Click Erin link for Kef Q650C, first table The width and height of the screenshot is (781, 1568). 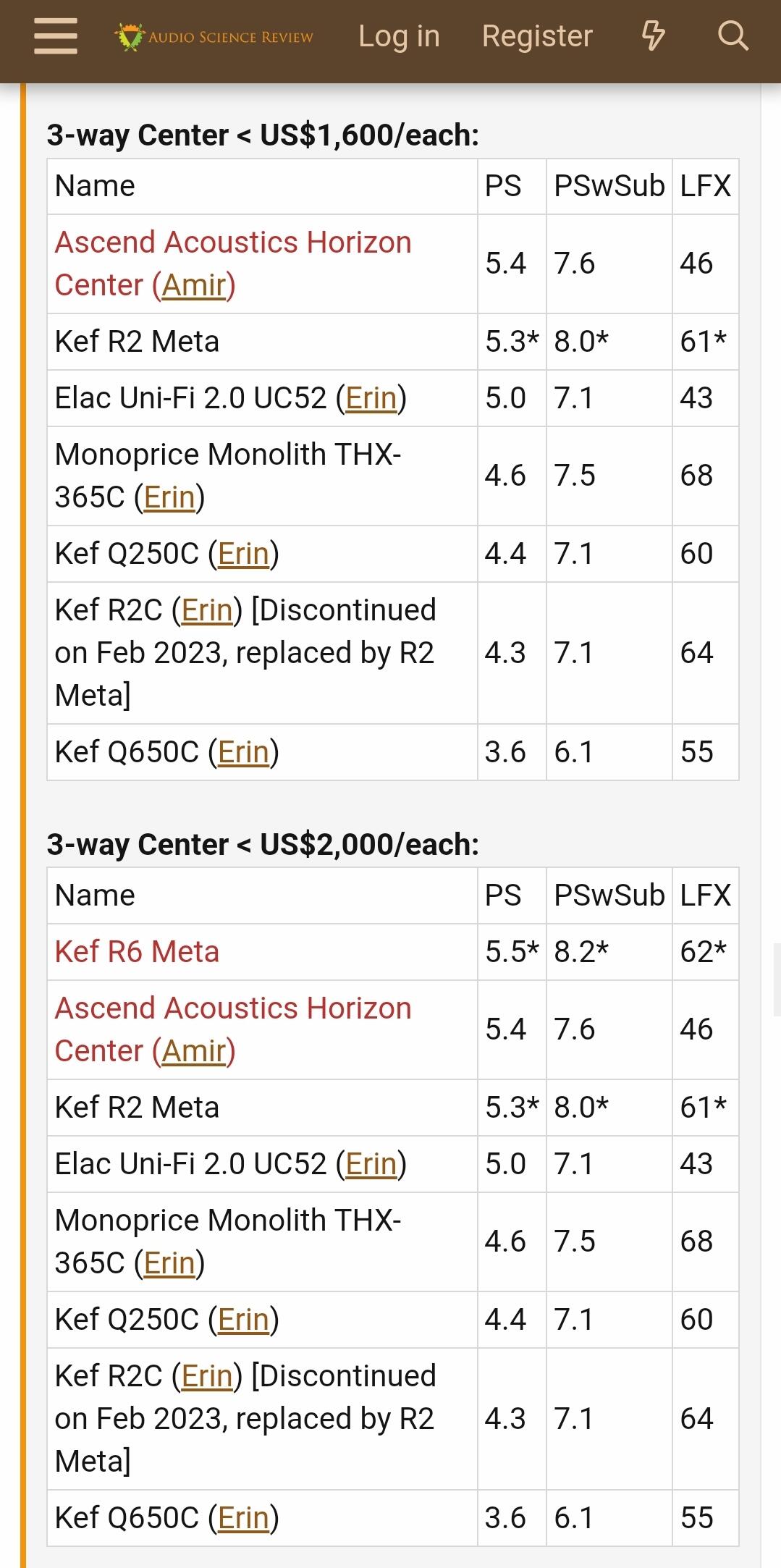click(x=243, y=752)
